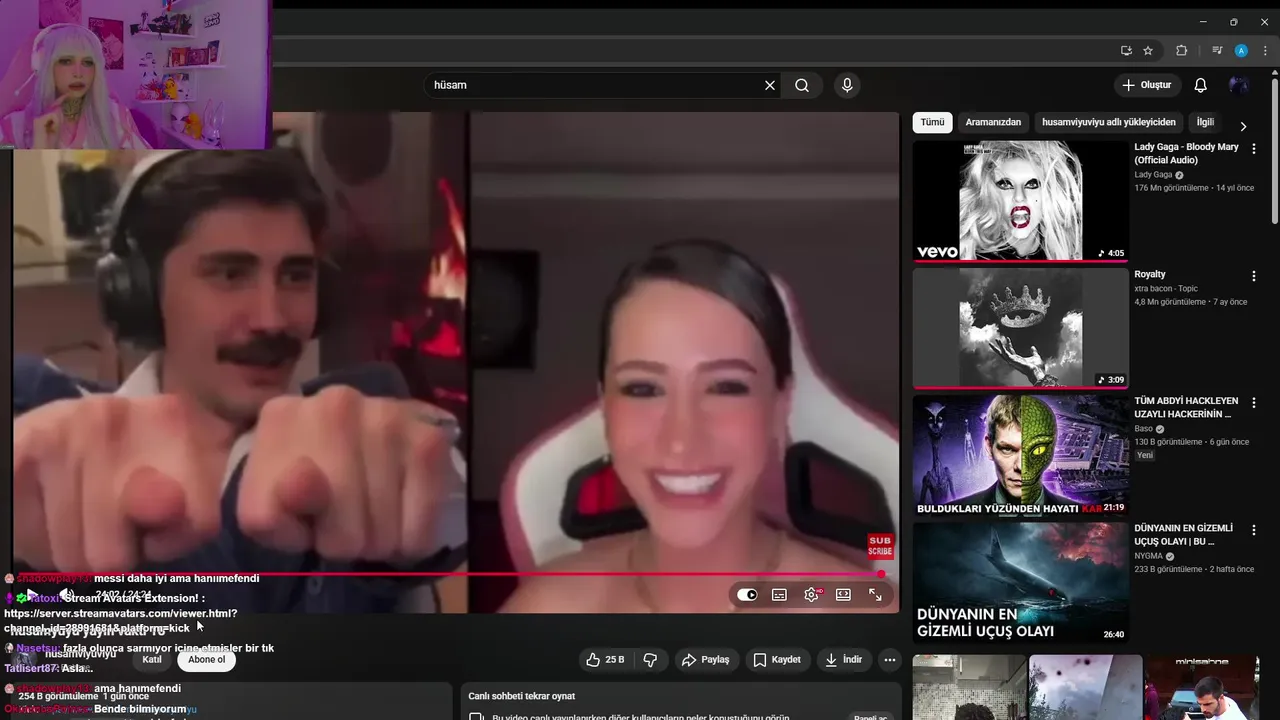Open the YouTube account avatar menu
Viewport: 1280px width, 720px height.
click(1239, 85)
